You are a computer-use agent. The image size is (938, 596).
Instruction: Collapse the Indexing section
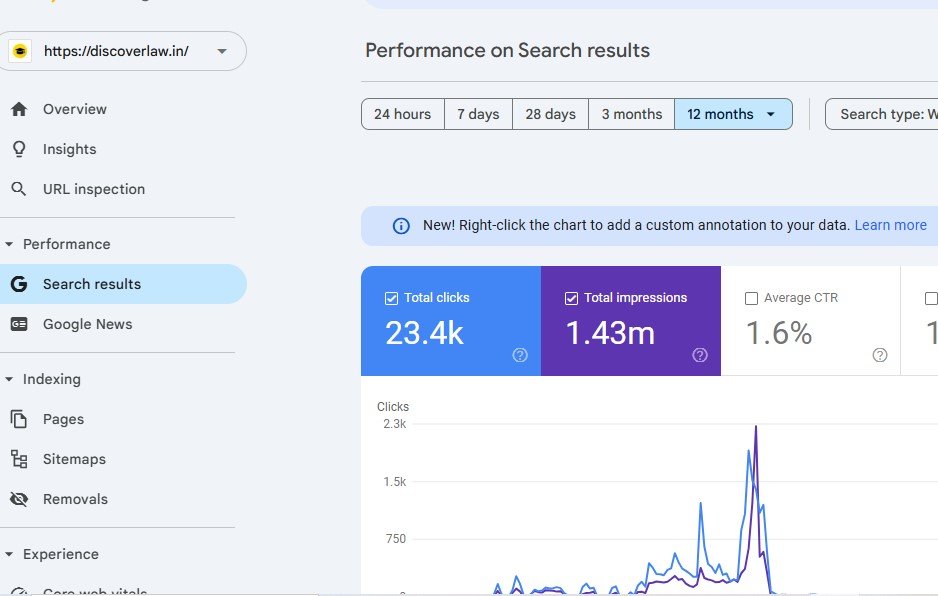pos(10,379)
